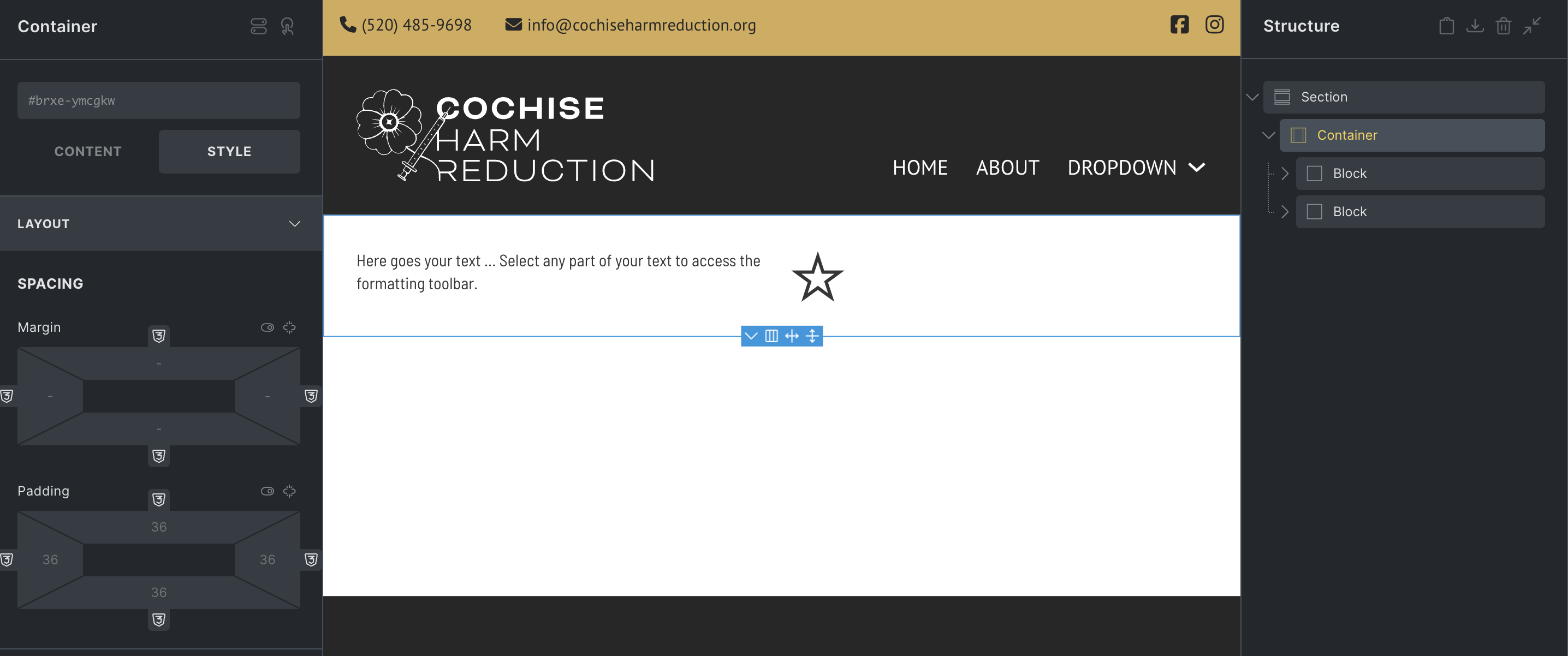
Task: Click the Padding top field showing 36
Action: (159, 527)
